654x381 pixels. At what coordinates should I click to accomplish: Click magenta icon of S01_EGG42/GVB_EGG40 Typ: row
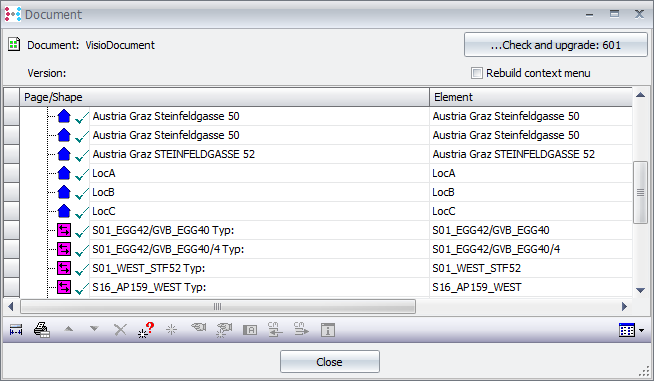[64, 230]
